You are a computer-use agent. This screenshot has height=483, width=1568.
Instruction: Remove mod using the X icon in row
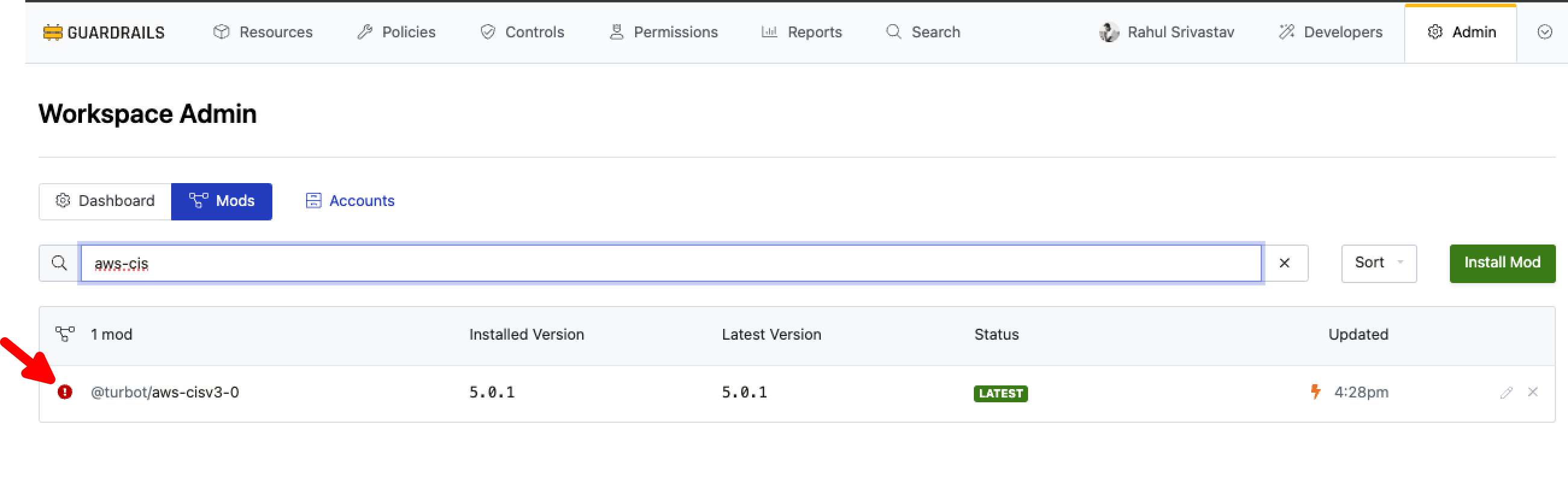coord(1532,392)
